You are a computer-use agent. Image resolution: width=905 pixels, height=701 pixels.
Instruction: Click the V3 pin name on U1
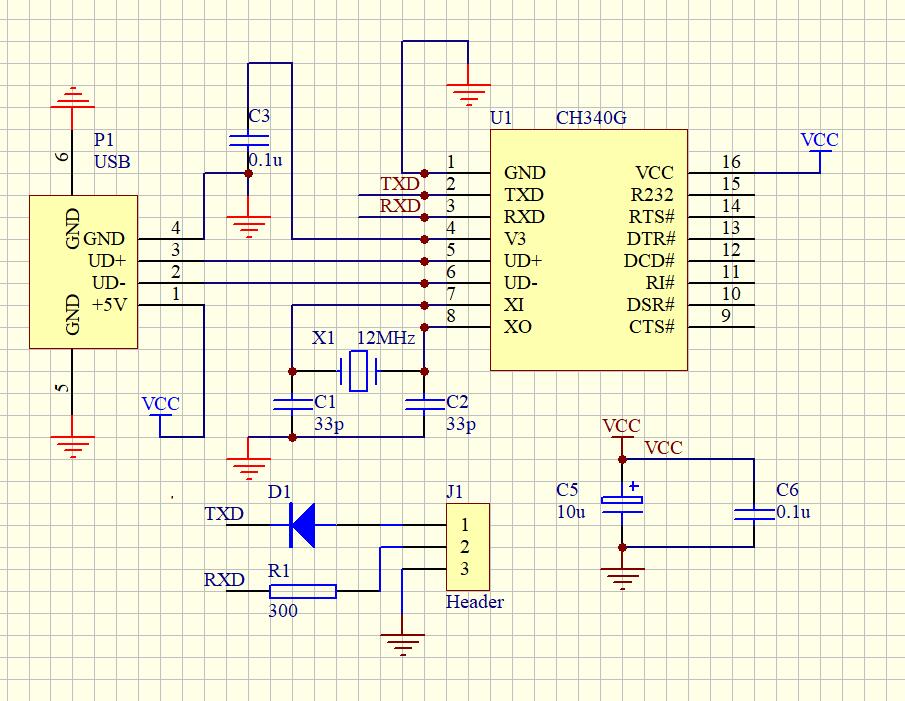(x=515, y=238)
